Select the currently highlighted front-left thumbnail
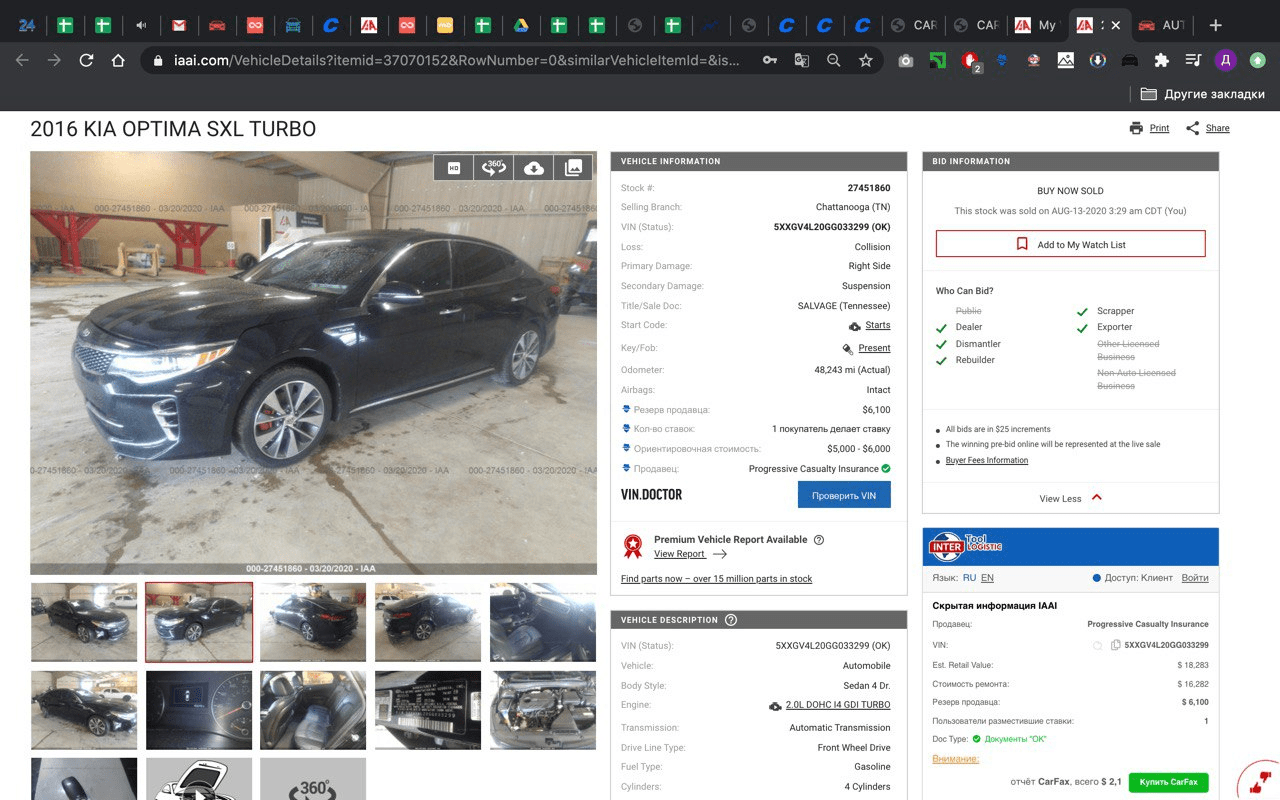 point(199,622)
